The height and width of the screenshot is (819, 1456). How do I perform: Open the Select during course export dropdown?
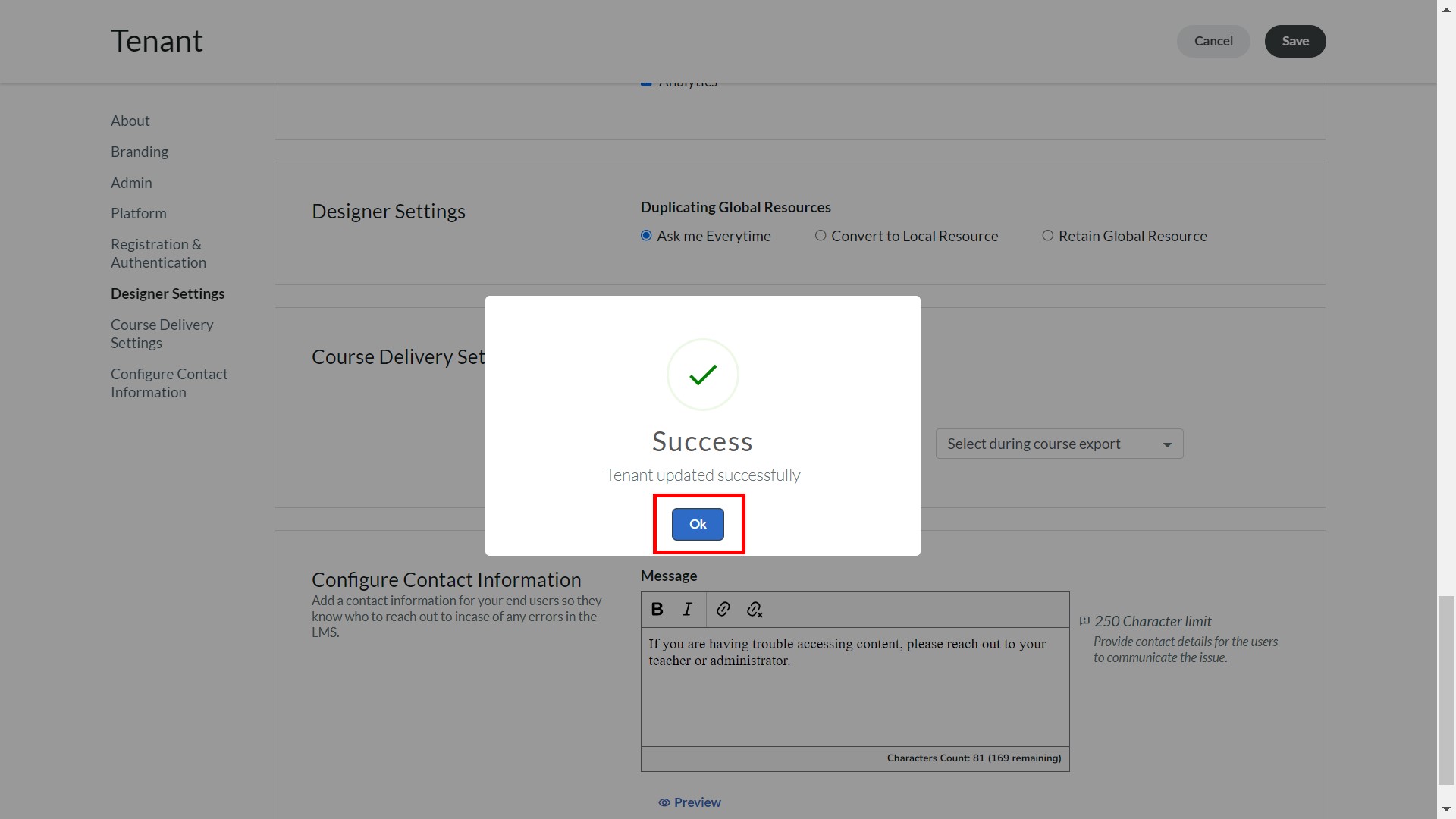pyautogui.click(x=1059, y=444)
